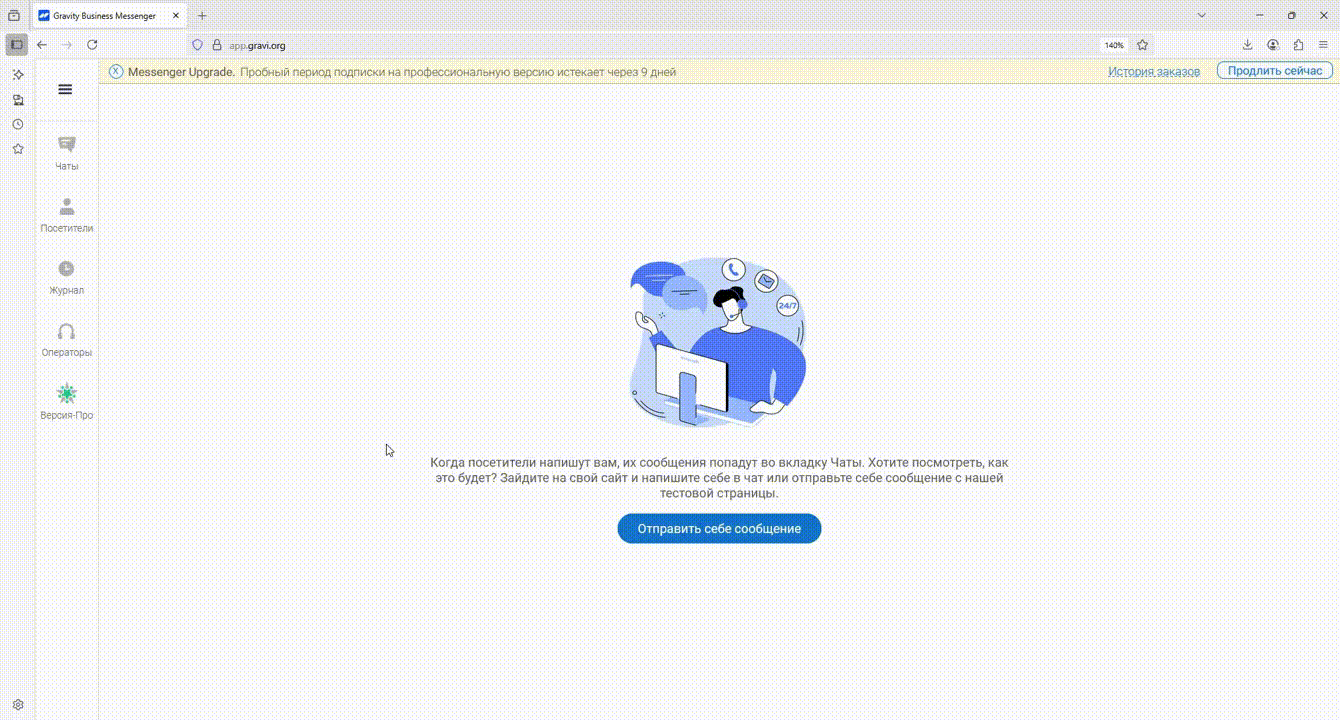The image size is (1340, 720).
Task: Open the Версия-Про upgrade section
Action: click(x=67, y=401)
